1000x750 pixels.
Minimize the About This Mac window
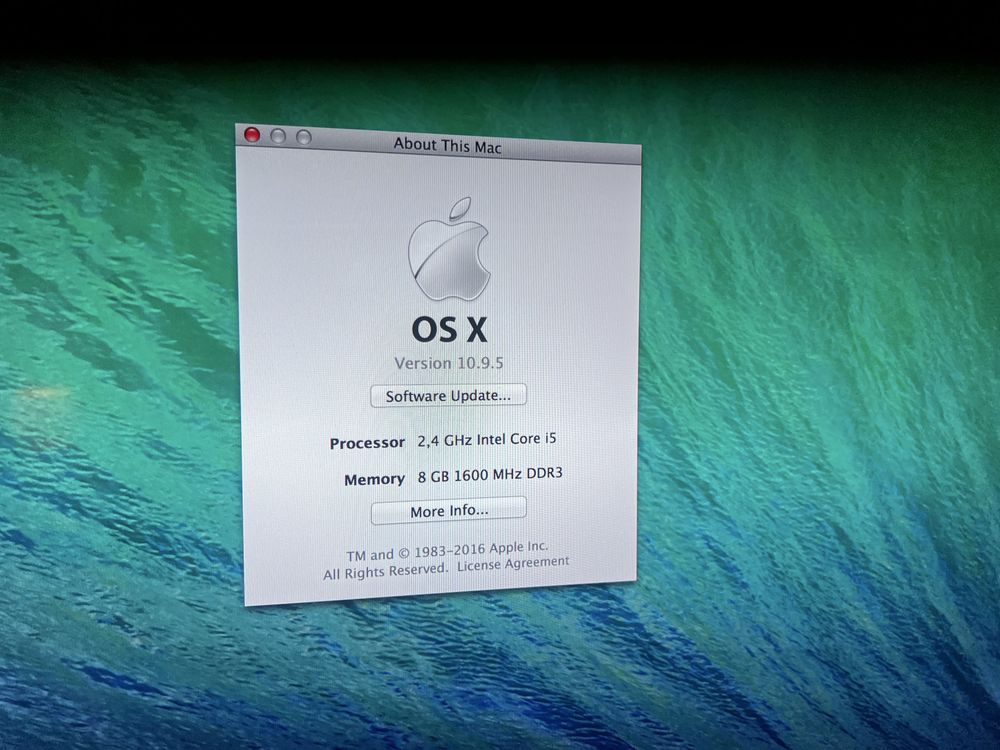(278, 136)
